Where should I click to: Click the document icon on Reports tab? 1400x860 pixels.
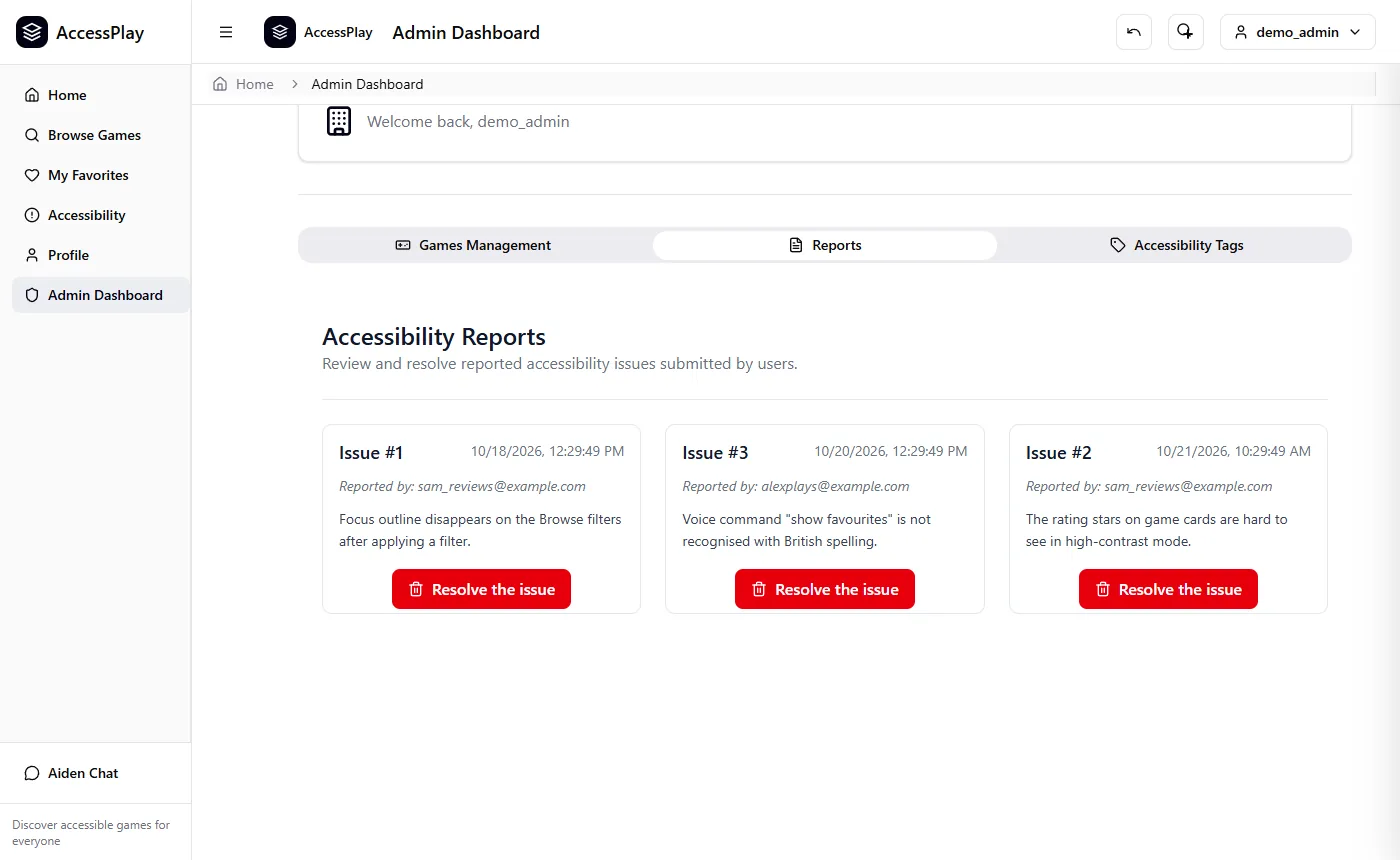796,245
